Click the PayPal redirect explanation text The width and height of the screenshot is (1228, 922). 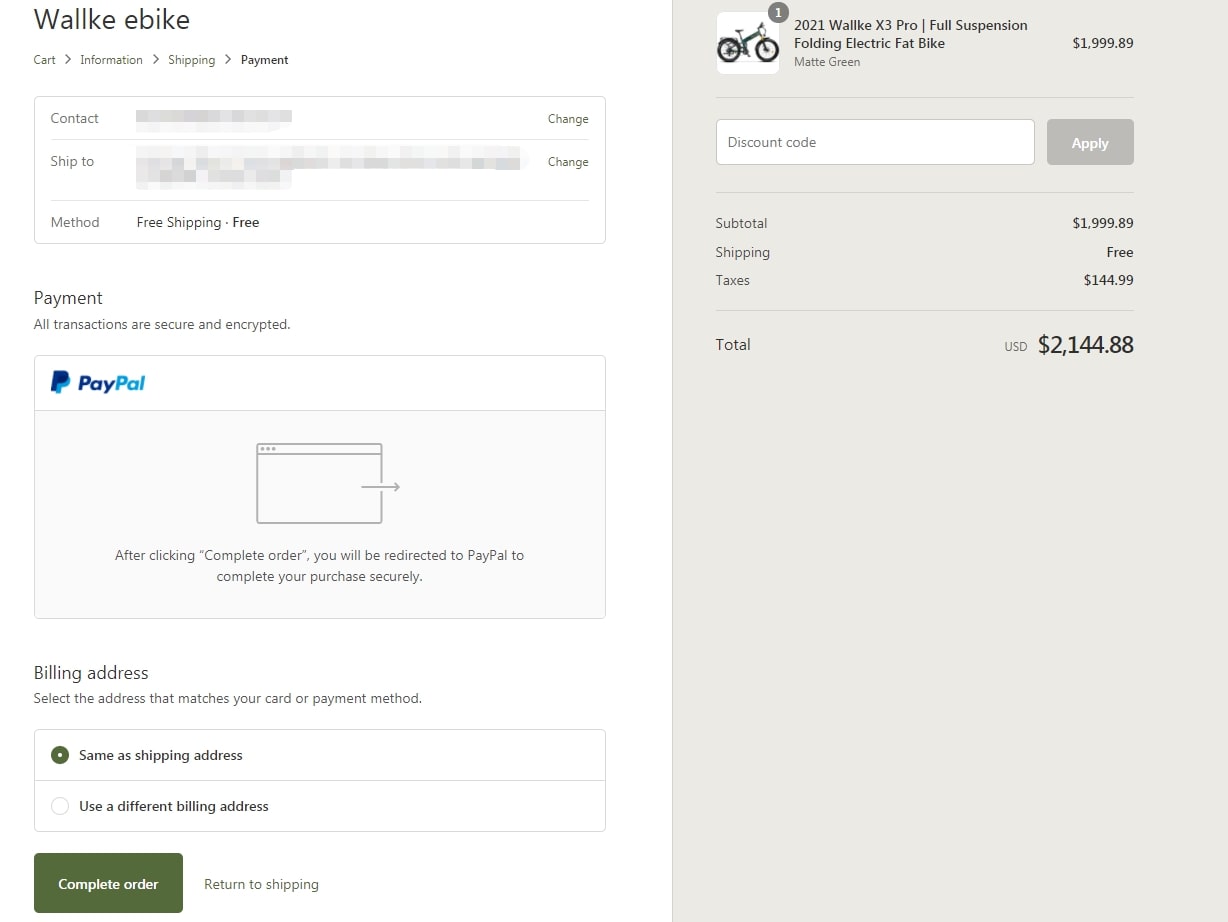(320, 566)
